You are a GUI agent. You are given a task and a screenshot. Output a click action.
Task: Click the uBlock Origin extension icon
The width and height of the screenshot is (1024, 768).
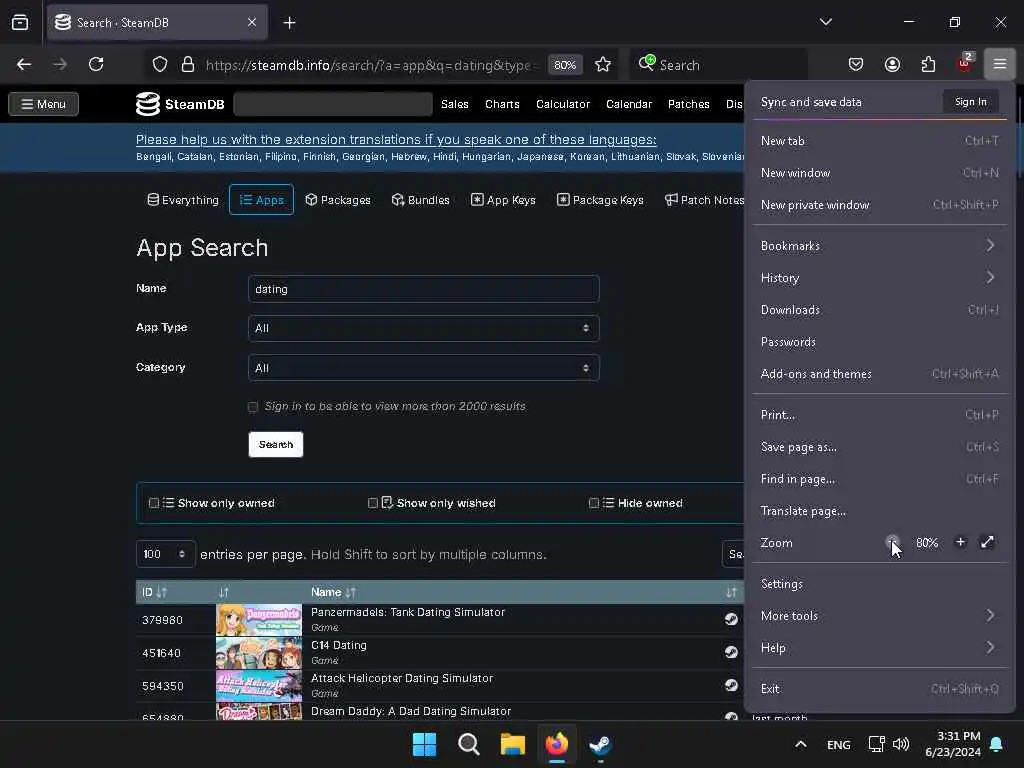(x=965, y=63)
